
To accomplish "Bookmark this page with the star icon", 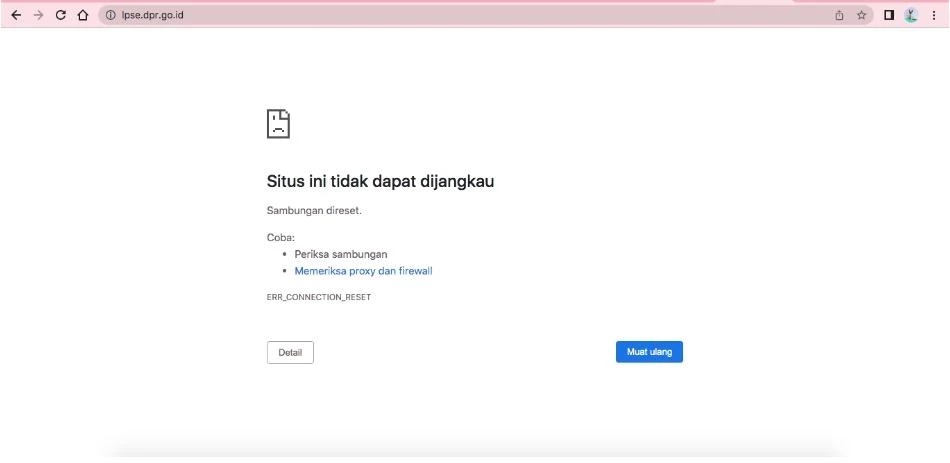I will point(861,15).
